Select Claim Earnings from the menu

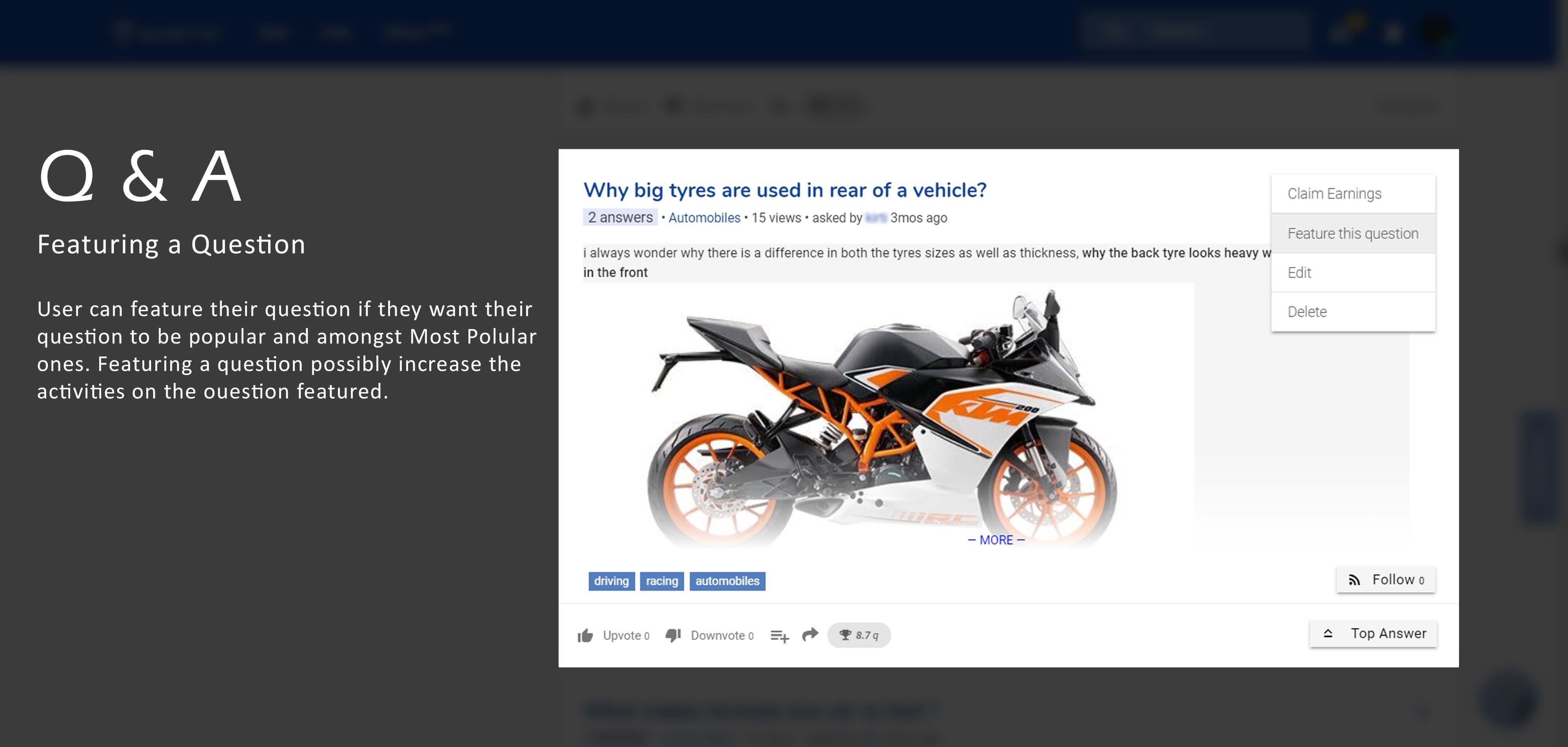tap(1334, 194)
